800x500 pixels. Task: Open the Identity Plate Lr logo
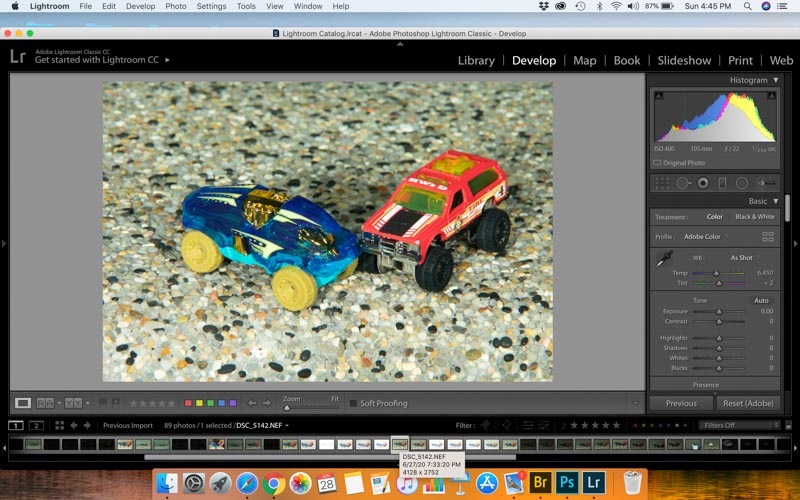(18, 56)
